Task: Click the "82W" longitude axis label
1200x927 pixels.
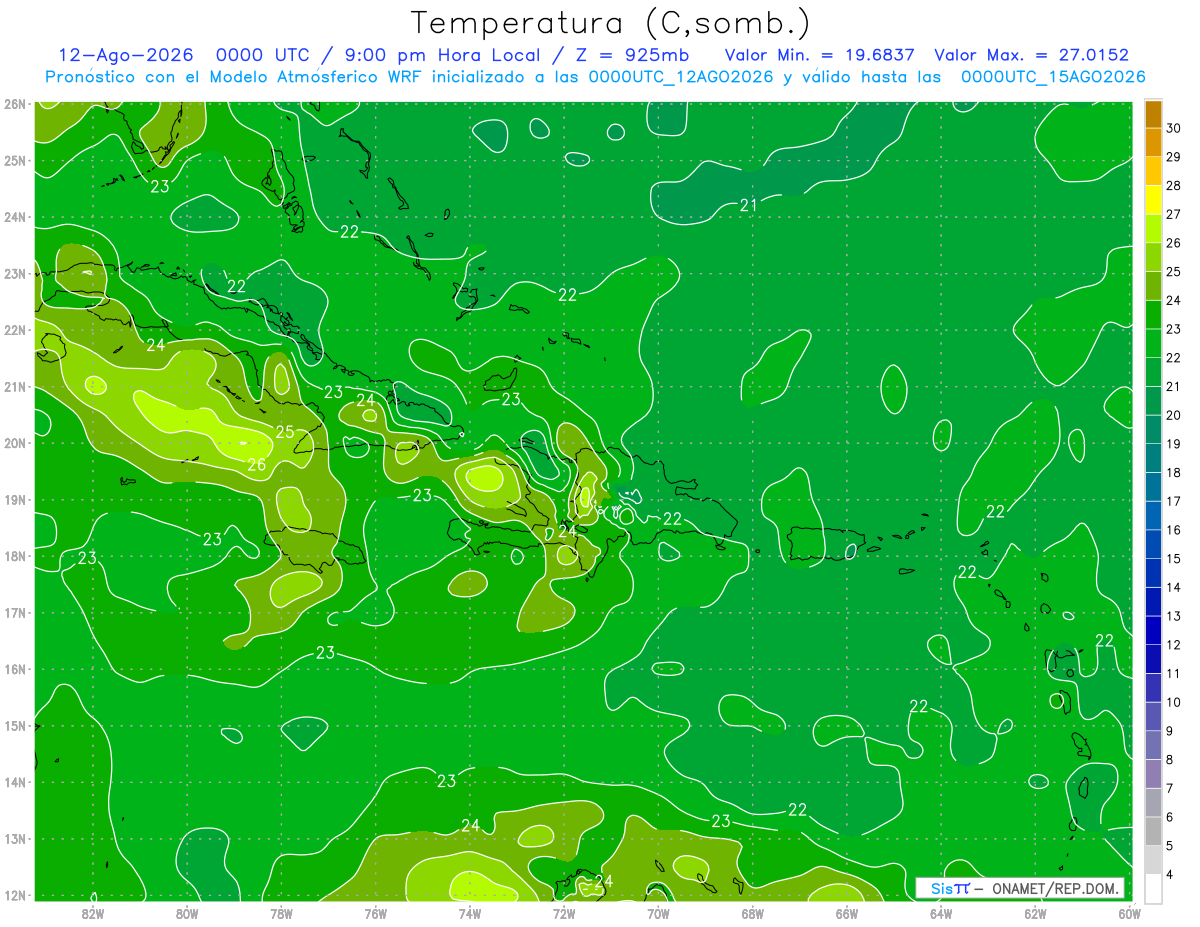Action: (93, 912)
